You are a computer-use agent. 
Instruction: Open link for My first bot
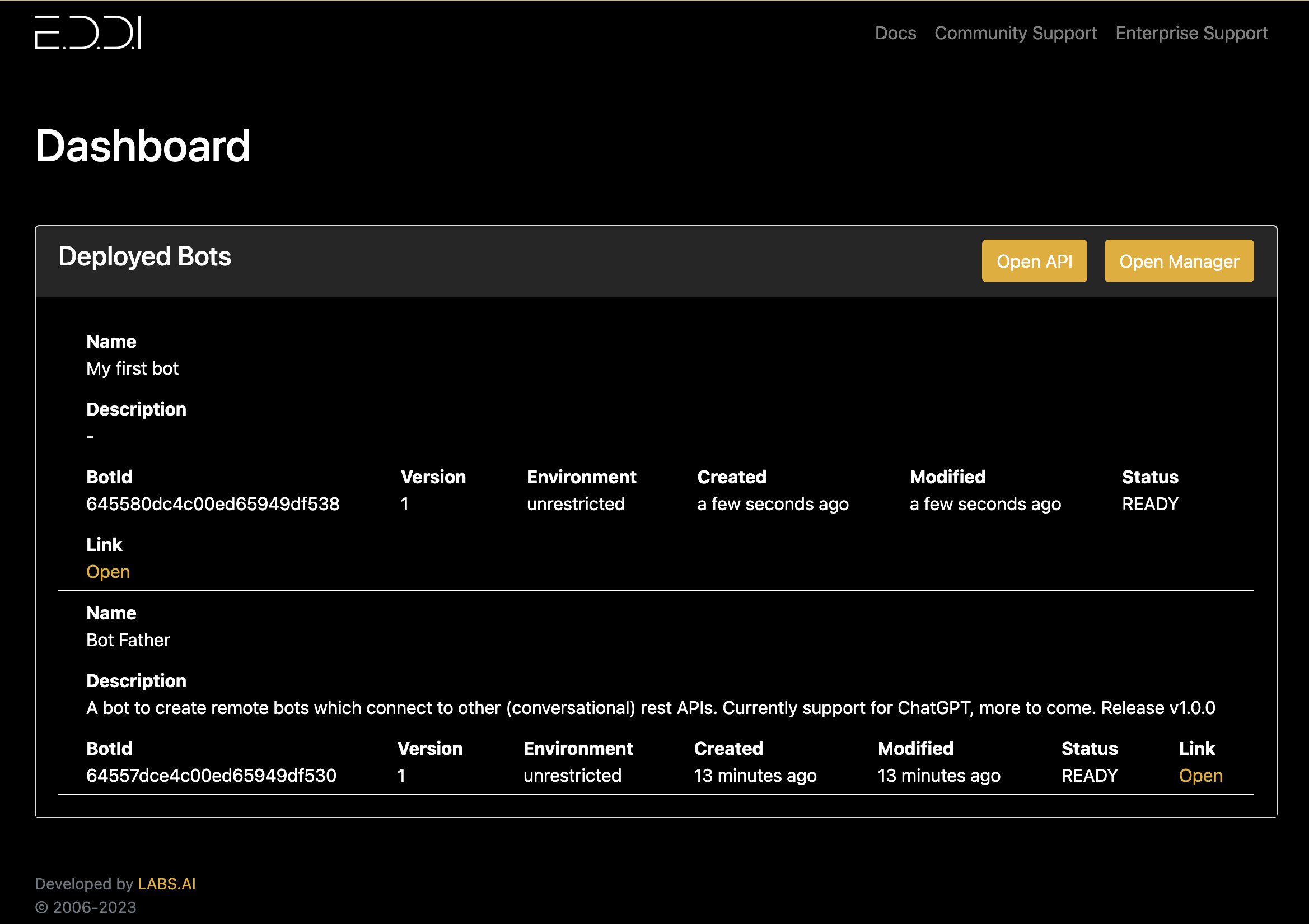107,572
